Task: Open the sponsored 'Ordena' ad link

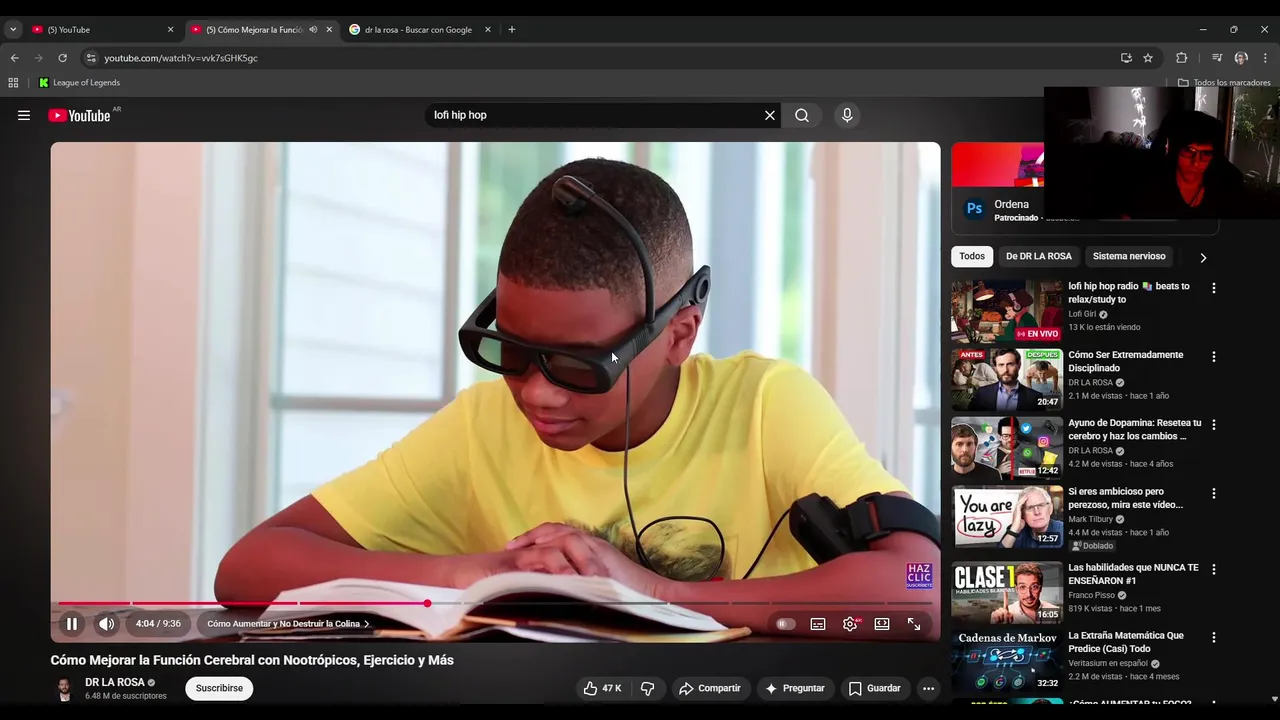Action: point(1011,204)
